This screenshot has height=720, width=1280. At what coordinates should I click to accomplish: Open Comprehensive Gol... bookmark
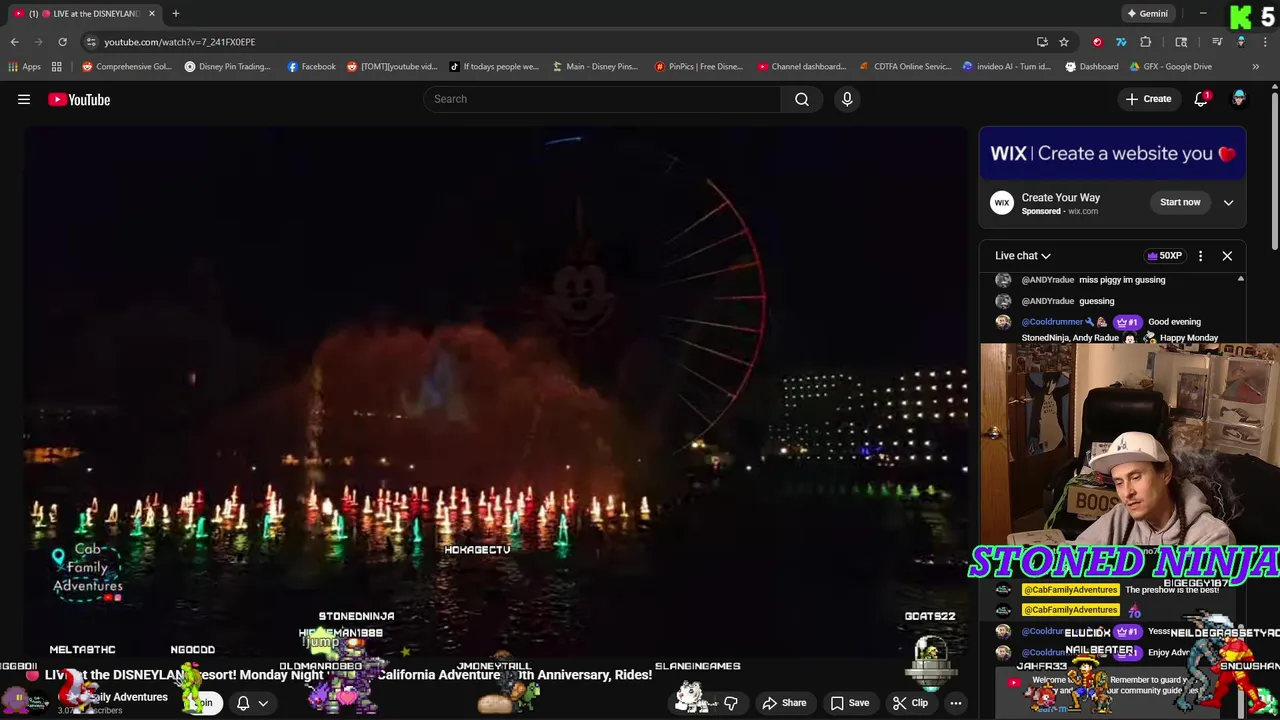click(x=127, y=67)
